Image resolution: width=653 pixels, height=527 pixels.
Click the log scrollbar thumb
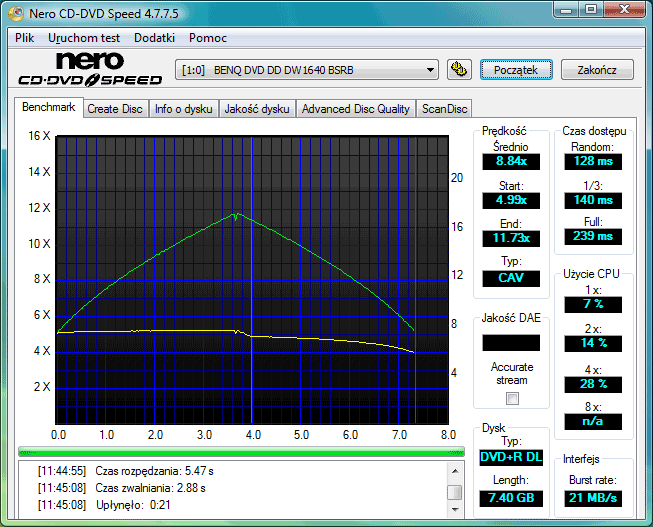(455, 492)
